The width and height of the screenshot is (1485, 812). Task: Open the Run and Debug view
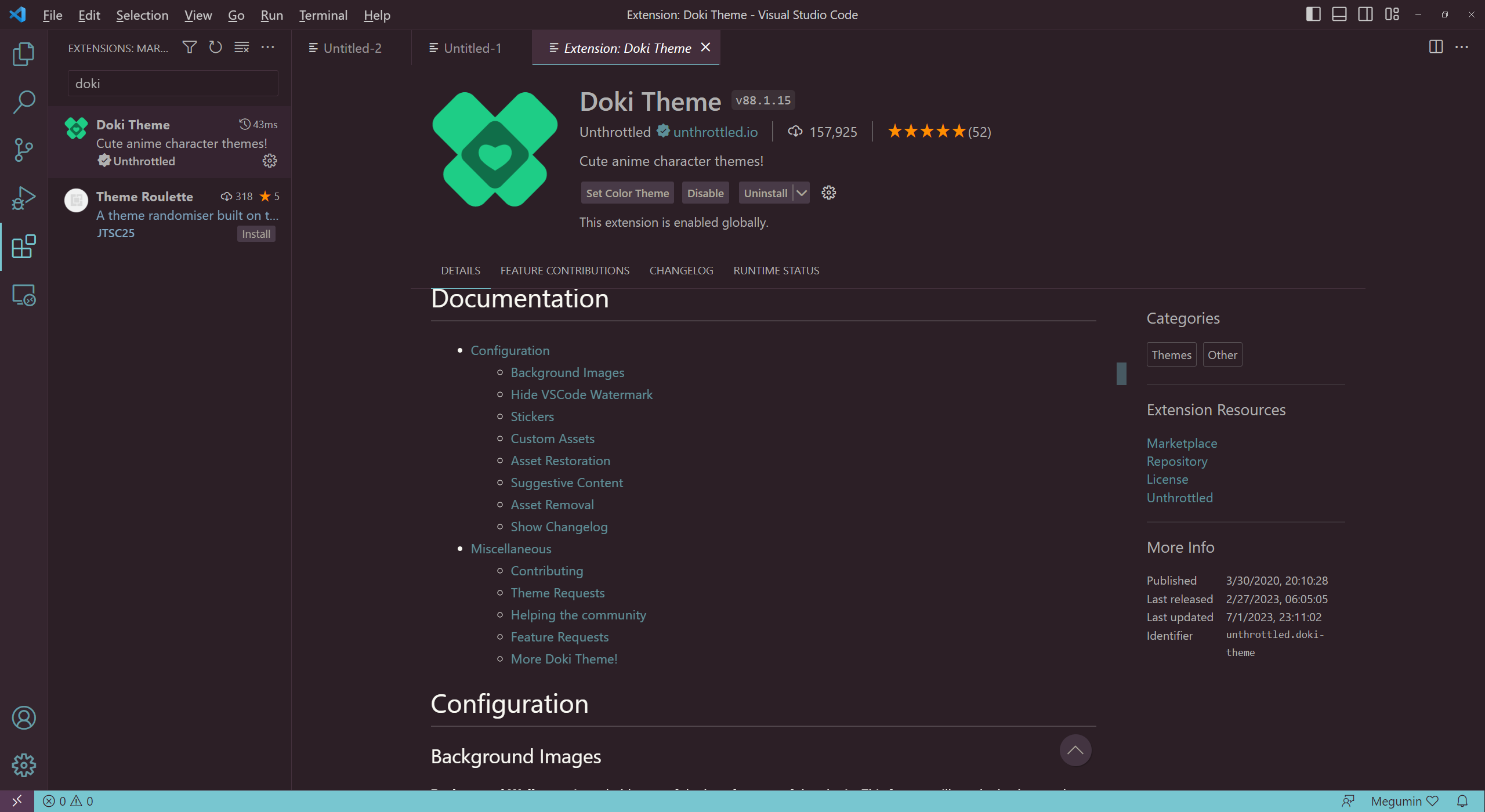pyautogui.click(x=23, y=198)
